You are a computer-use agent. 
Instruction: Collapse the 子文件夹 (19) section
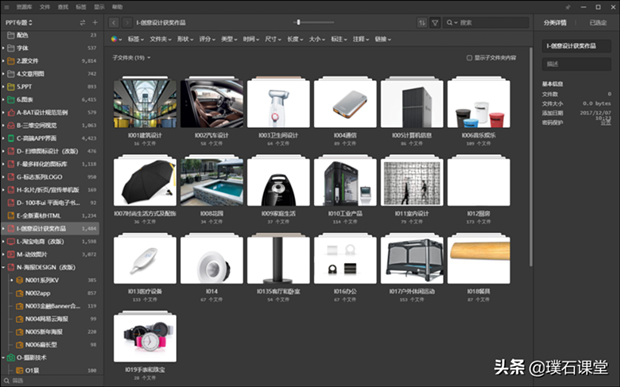131,58
